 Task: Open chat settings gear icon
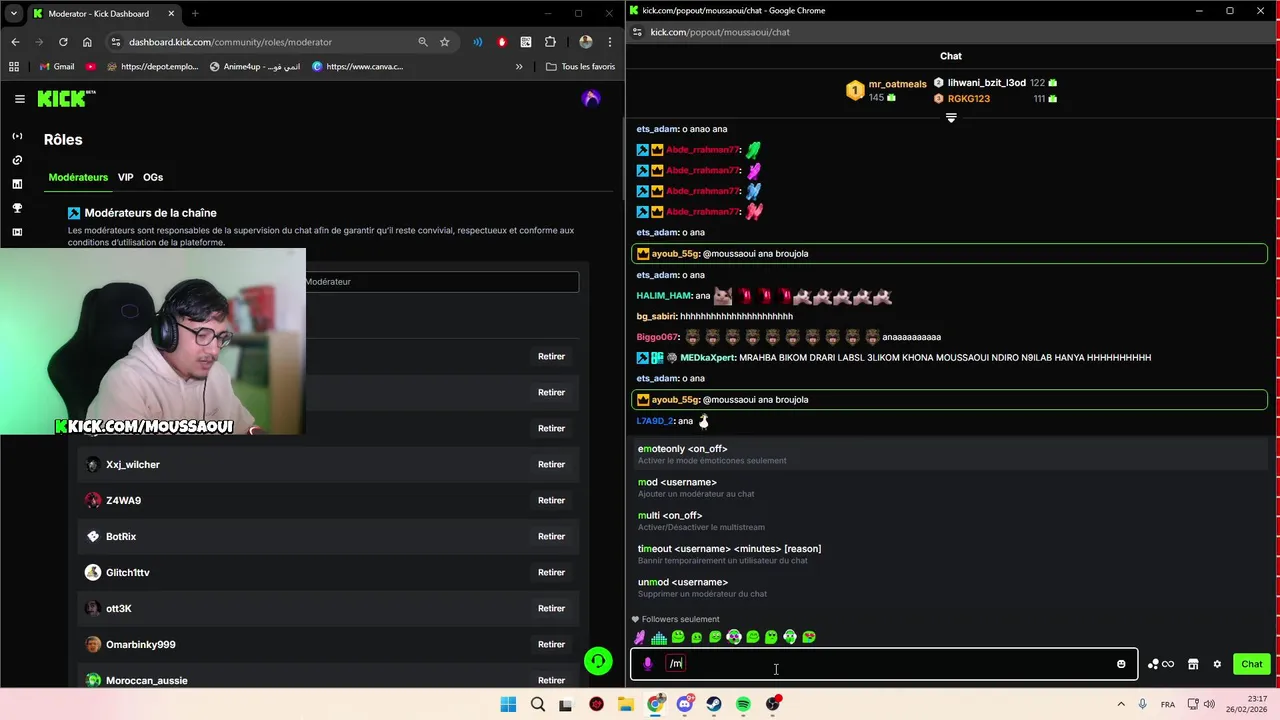point(1217,664)
